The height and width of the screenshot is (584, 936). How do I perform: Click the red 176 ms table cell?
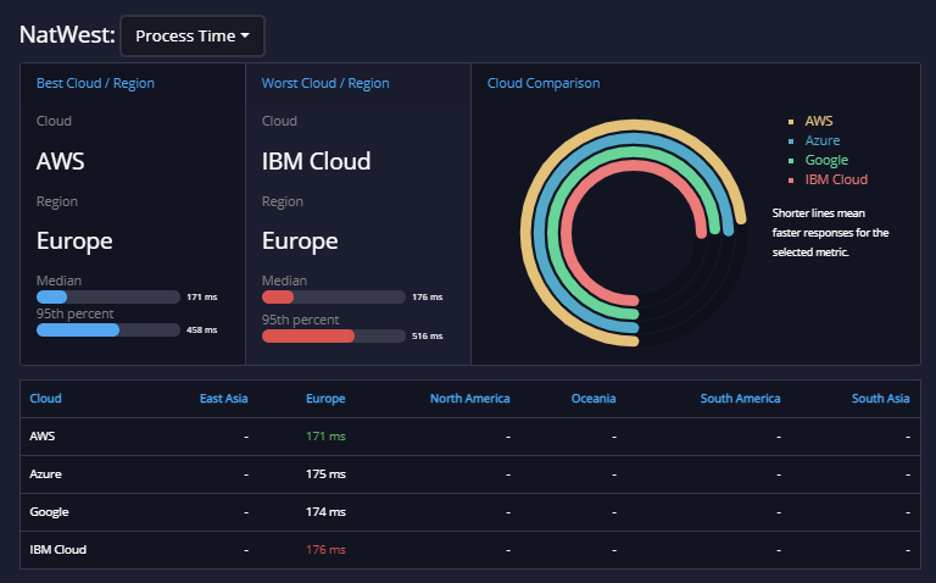click(325, 549)
